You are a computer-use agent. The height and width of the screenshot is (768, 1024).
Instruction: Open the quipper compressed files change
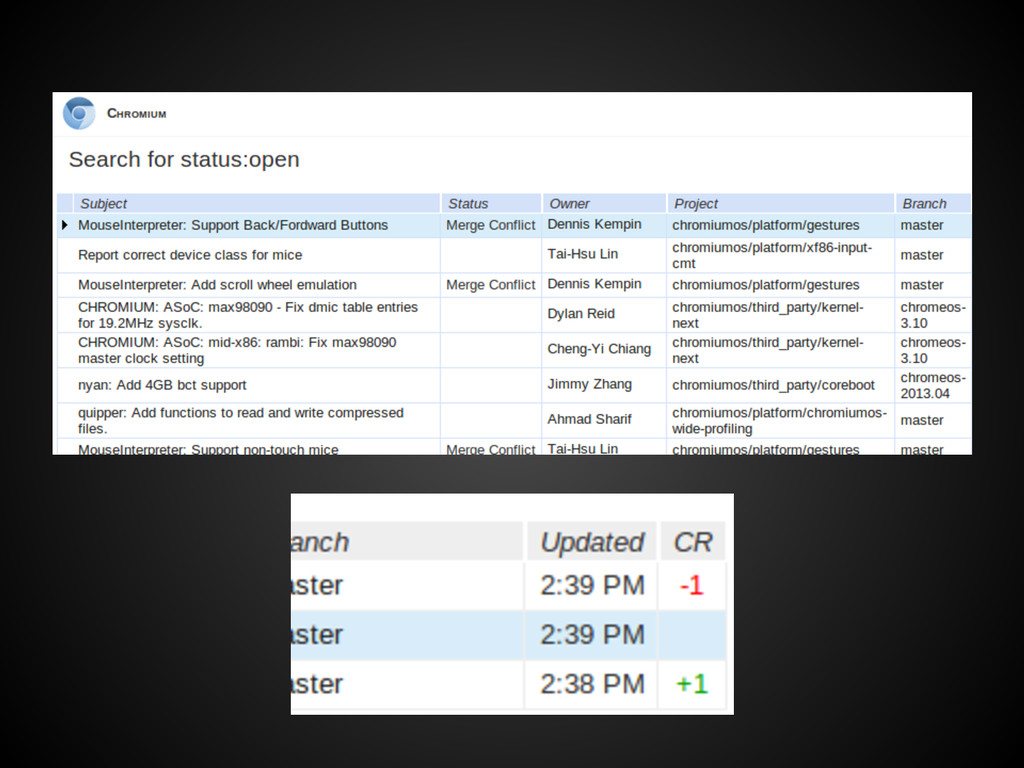[240, 421]
